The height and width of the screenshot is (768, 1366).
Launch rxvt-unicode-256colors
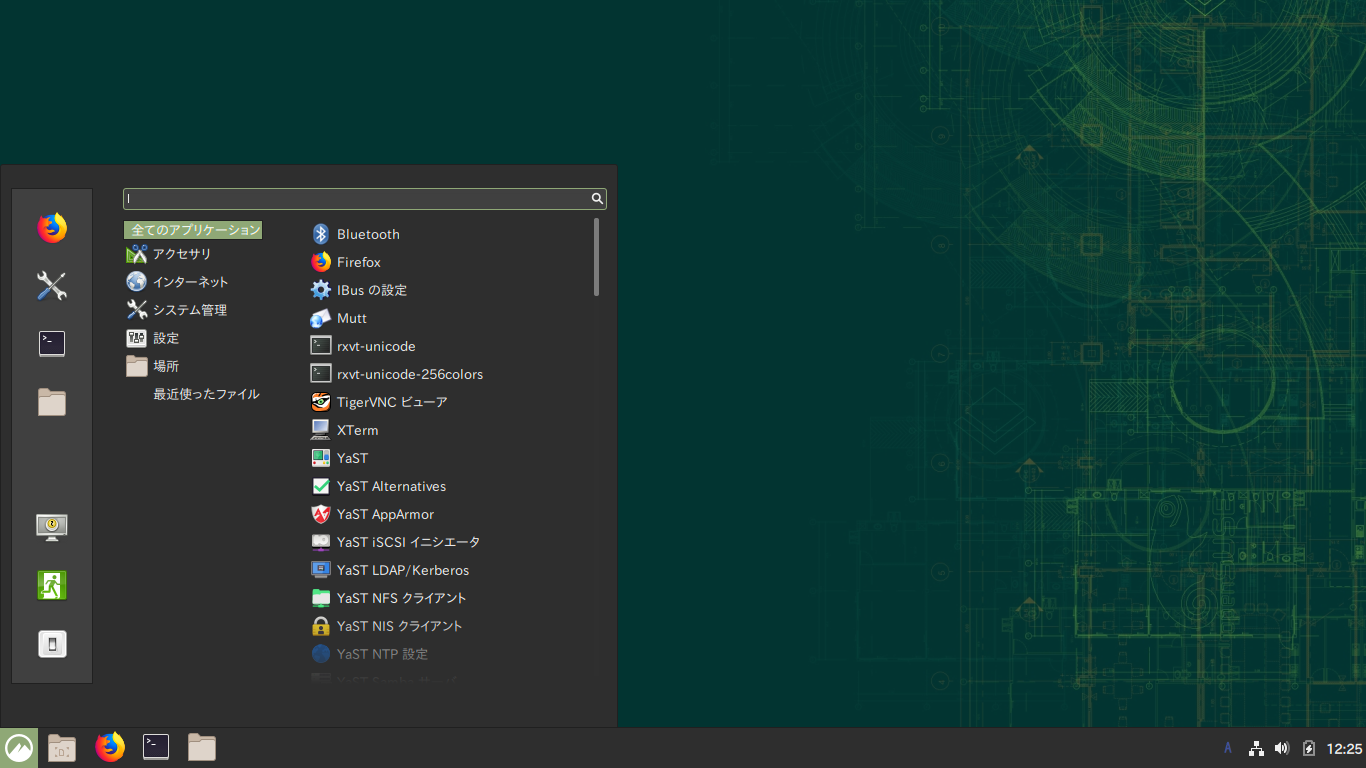(x=397, y=374)
